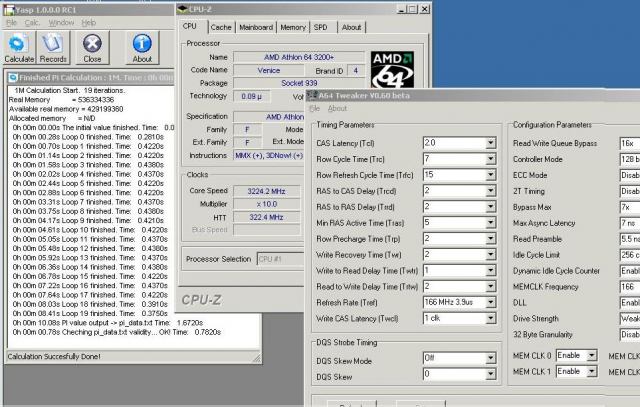
Task: Click the Core Speed 3224.2 MHz value
Action: tap(266, 191)
